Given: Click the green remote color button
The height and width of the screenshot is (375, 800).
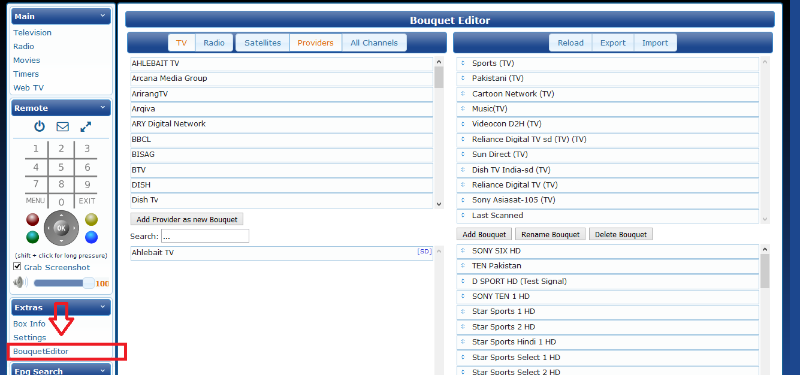Looking at the screenshot, I should [33, 237].
